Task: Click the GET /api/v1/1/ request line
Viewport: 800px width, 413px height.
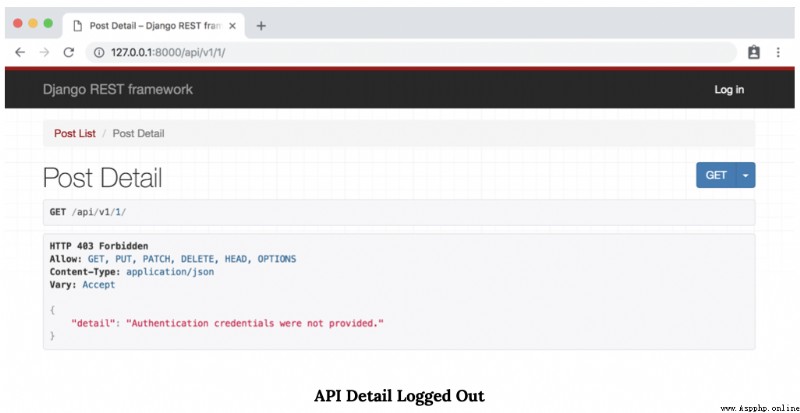Action: [88, 212]
